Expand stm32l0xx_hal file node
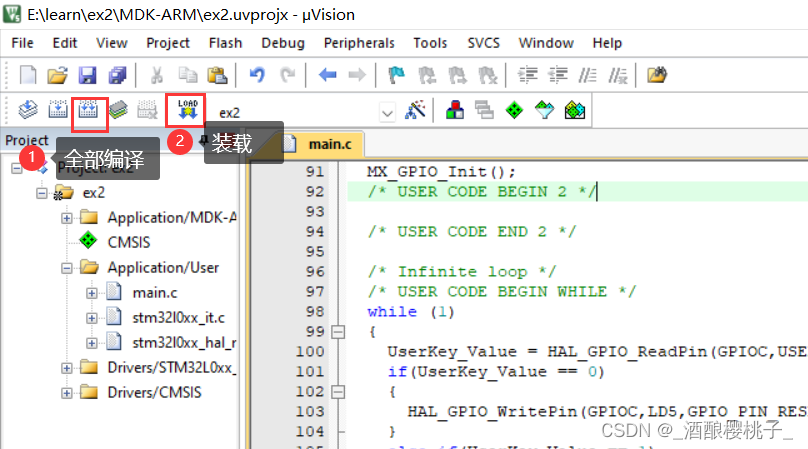The height and width of the screenshot is (449, 808). click(92, 343)
